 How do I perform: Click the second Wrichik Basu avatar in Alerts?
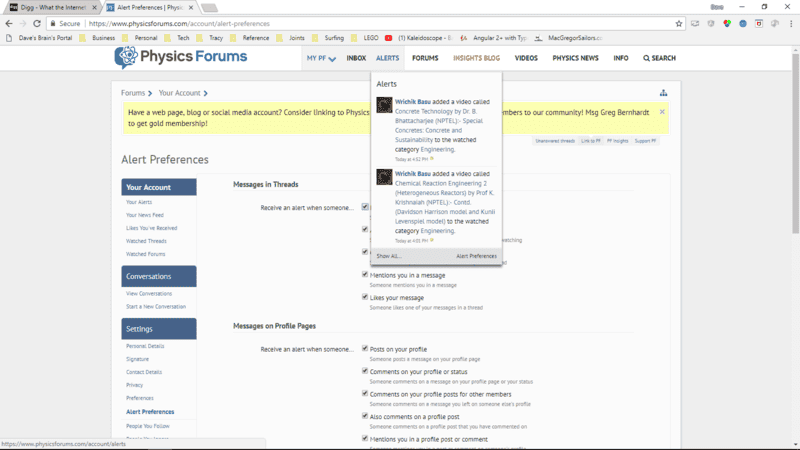pos(384,177)
